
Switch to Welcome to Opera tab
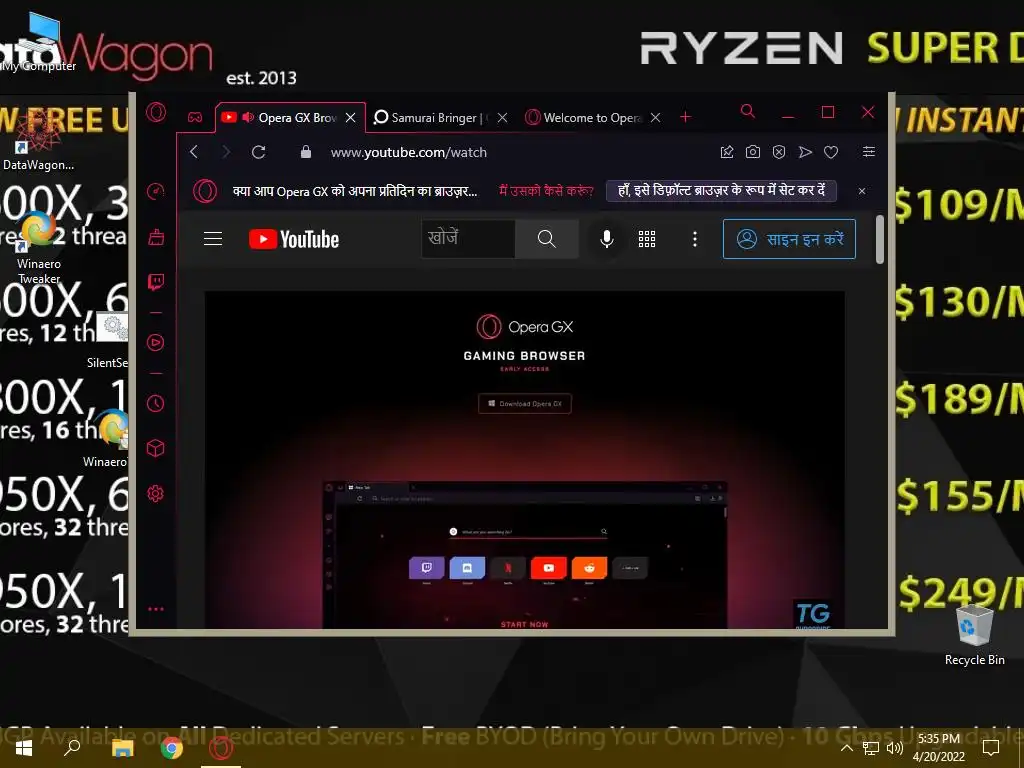tap(592, 118)
